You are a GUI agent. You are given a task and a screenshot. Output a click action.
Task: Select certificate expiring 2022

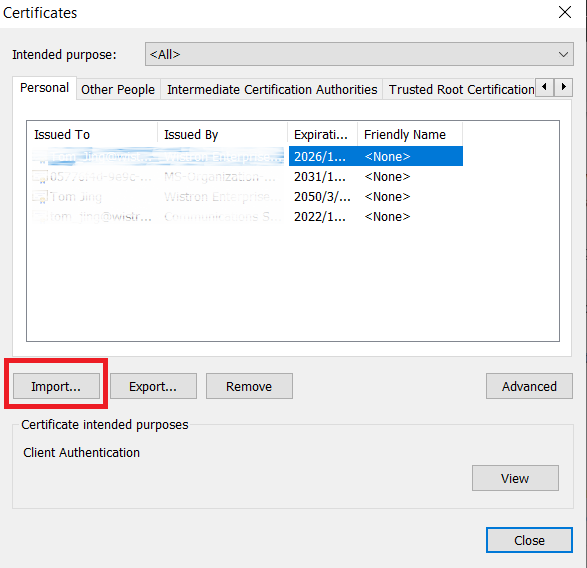[x=247, y=216]
